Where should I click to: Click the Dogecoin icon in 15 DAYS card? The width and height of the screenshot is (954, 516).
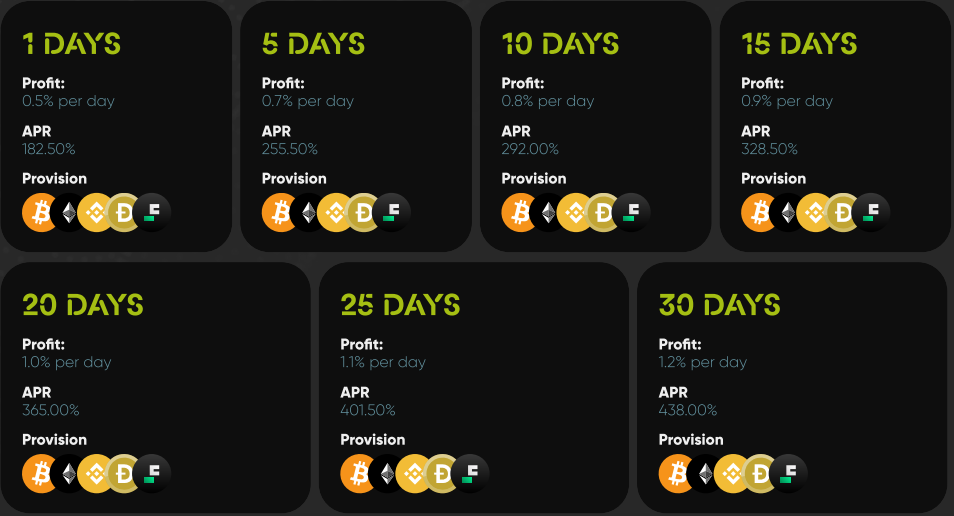(x=844, y=213)
